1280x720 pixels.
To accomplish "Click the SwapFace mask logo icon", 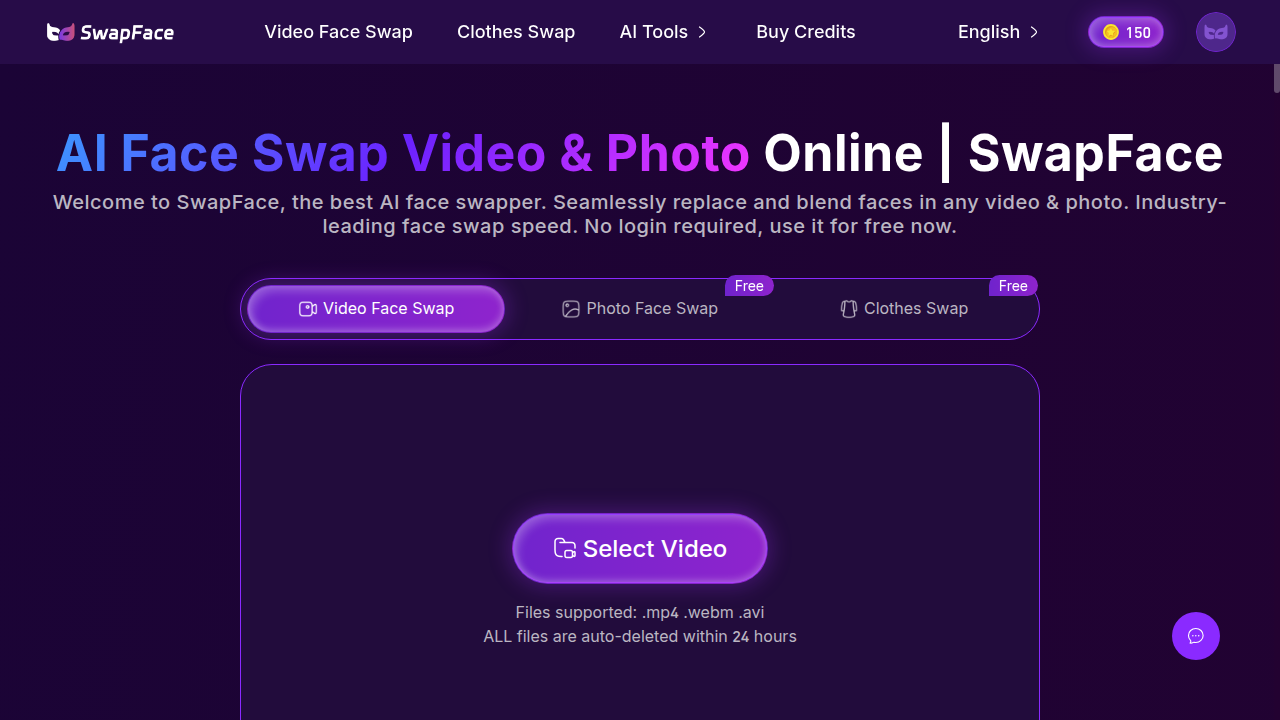I will tap(60, 32).
